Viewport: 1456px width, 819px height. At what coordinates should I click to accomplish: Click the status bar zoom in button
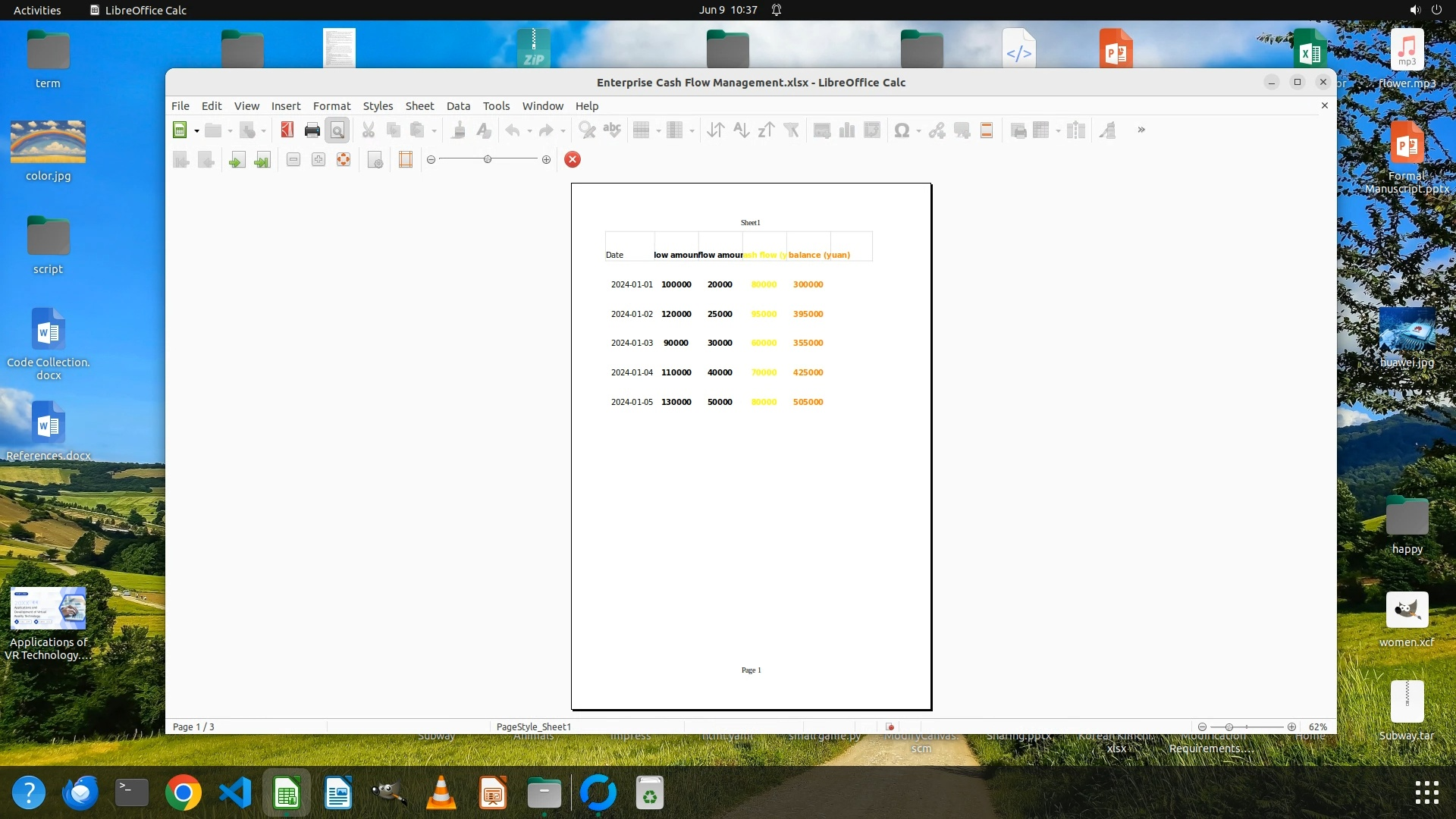pos(1291,726)
